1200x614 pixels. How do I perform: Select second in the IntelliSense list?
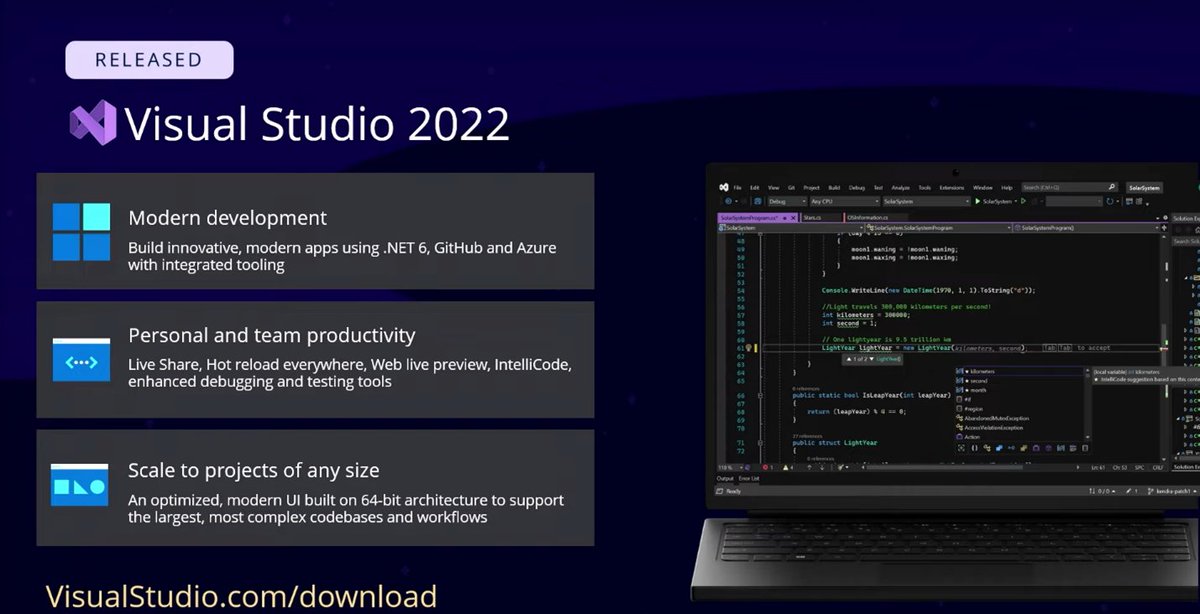coord(1022,381)
